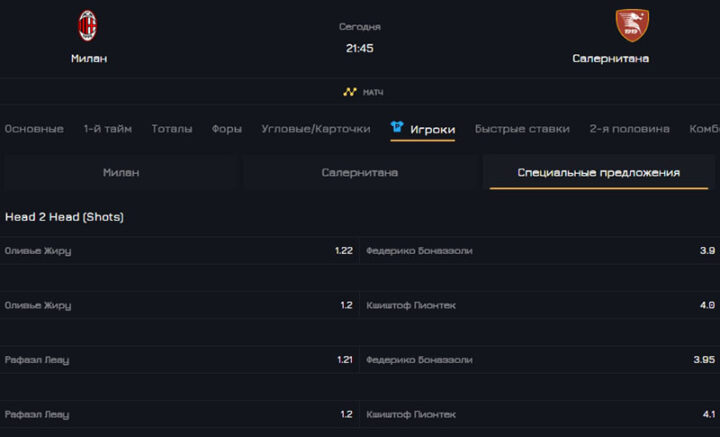Select Рафаэл Леау at odds 1.21
The image size is (720, 437).
pos(179,360)
